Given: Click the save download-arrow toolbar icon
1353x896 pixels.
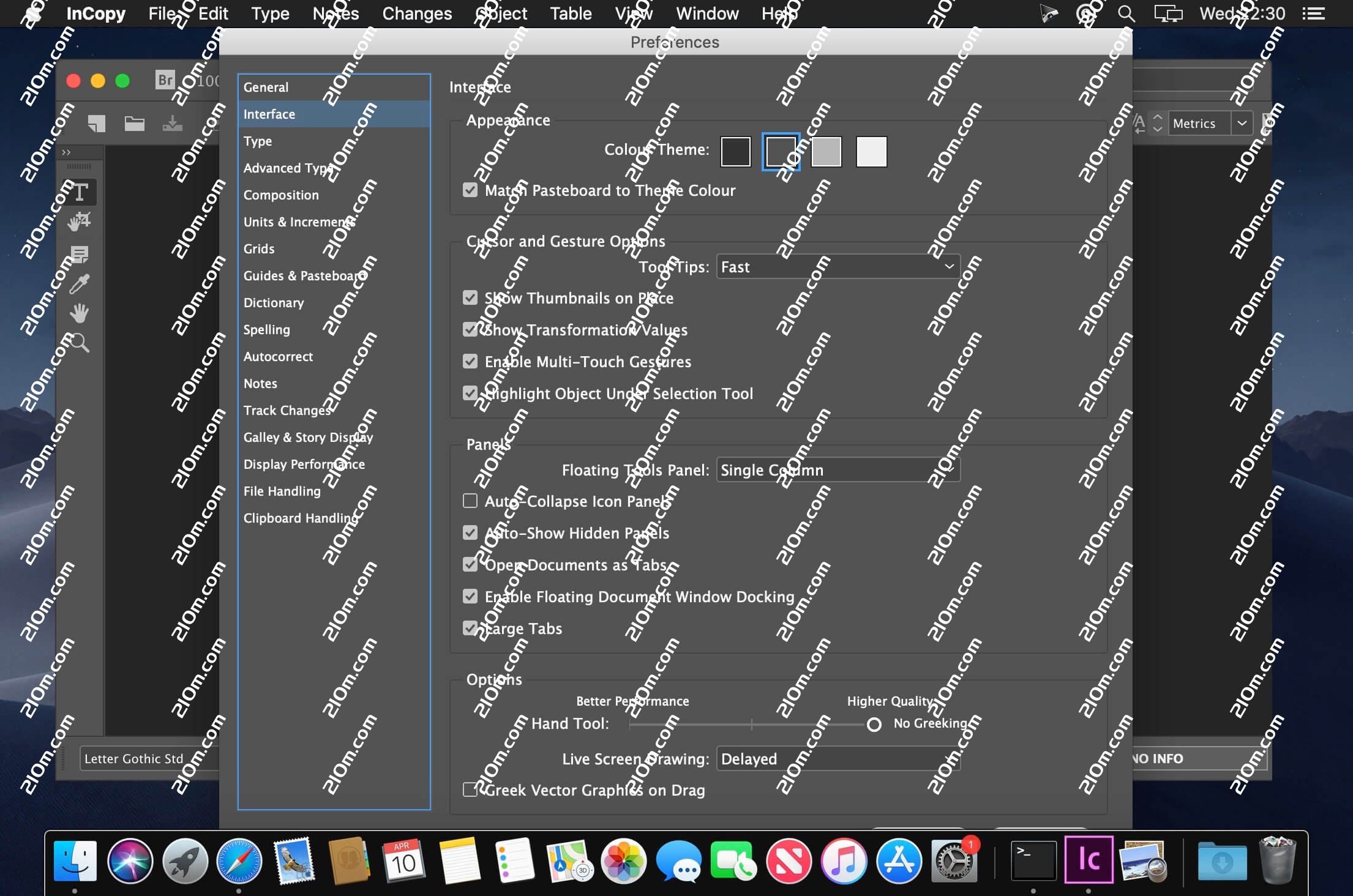Looking at the screenshot, I should coord(172,123).
